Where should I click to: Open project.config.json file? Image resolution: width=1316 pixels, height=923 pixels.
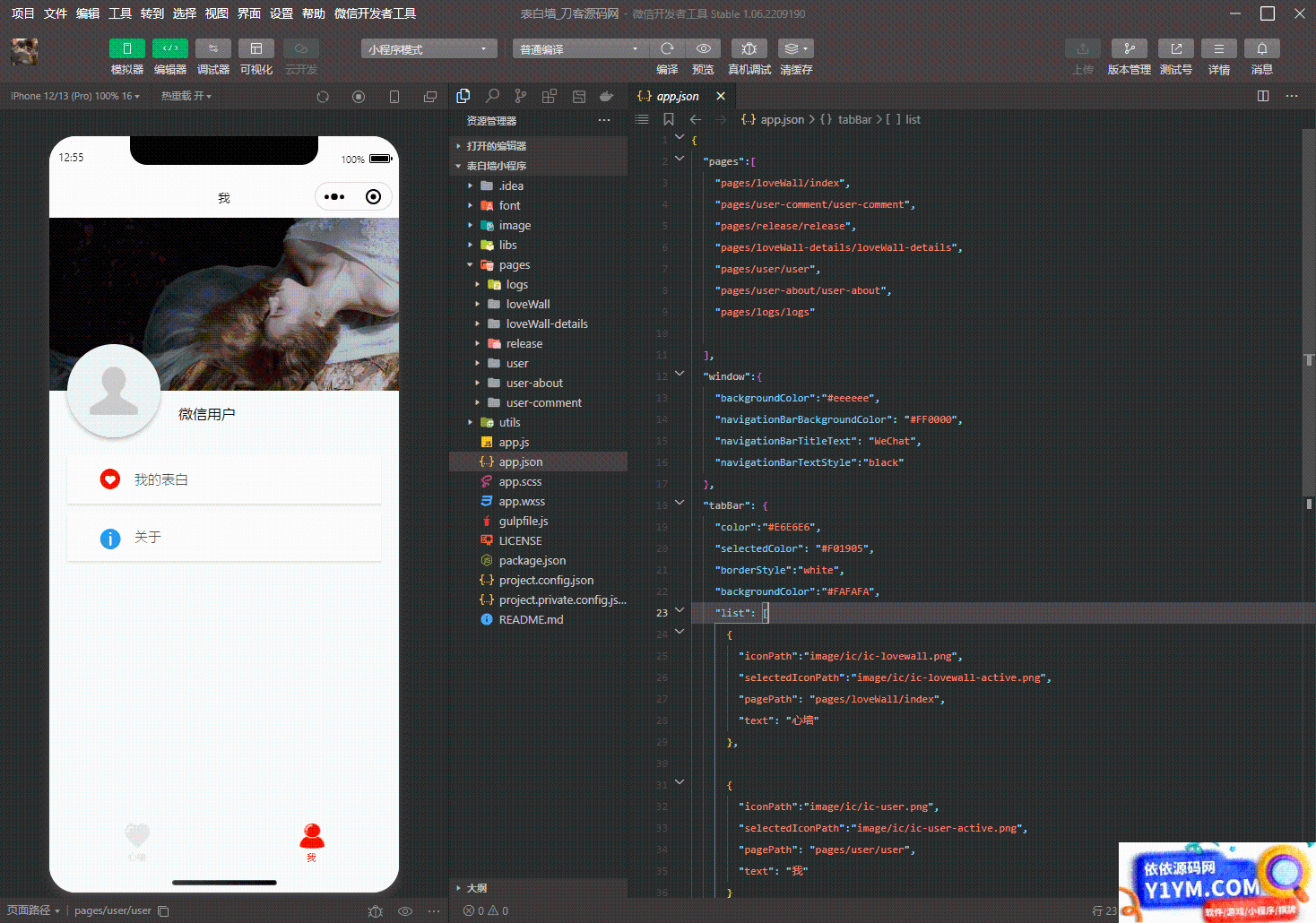(538, 580)
